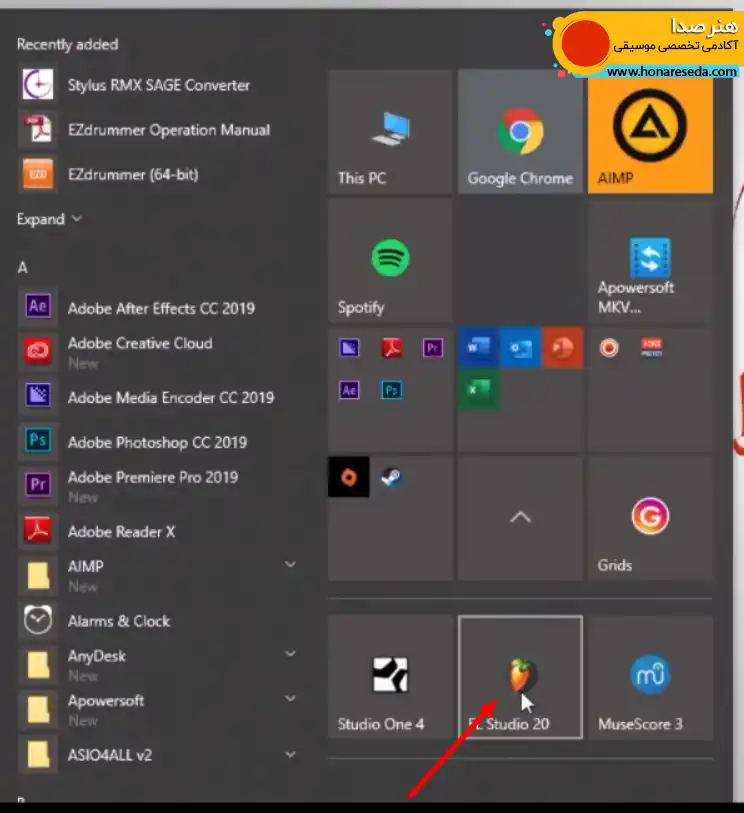Expand the AIMP folder chevron in app list
This screenshot has height=813, width=744.
point(291,564)
